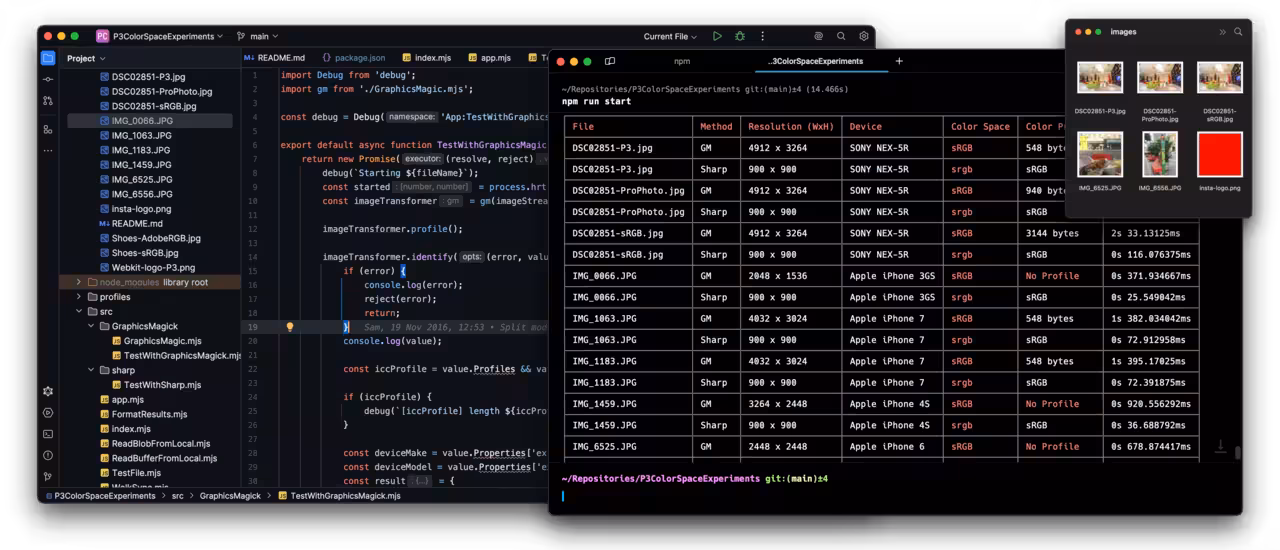Open the Services tool window gear icon
Viewport: 1280px width, 550px height.
tap(48, 391)
